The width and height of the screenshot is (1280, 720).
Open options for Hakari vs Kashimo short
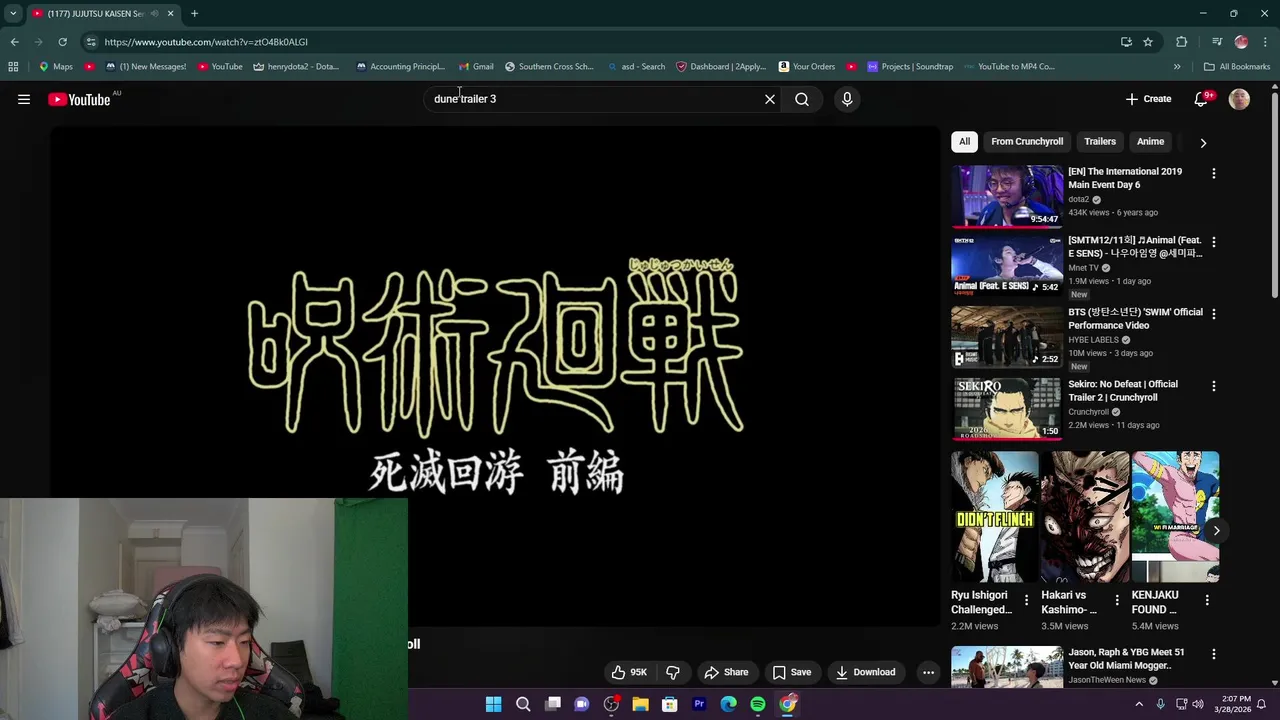tap(1117, 601)
